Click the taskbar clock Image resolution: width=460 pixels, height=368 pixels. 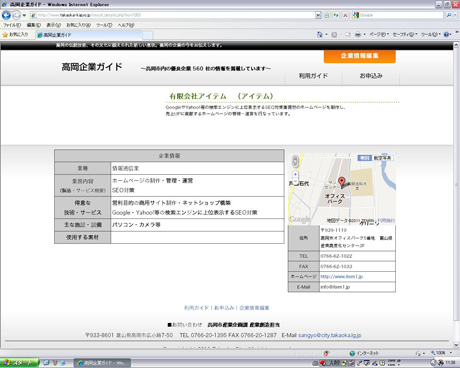pyautogui.click(x=450, y=363)
